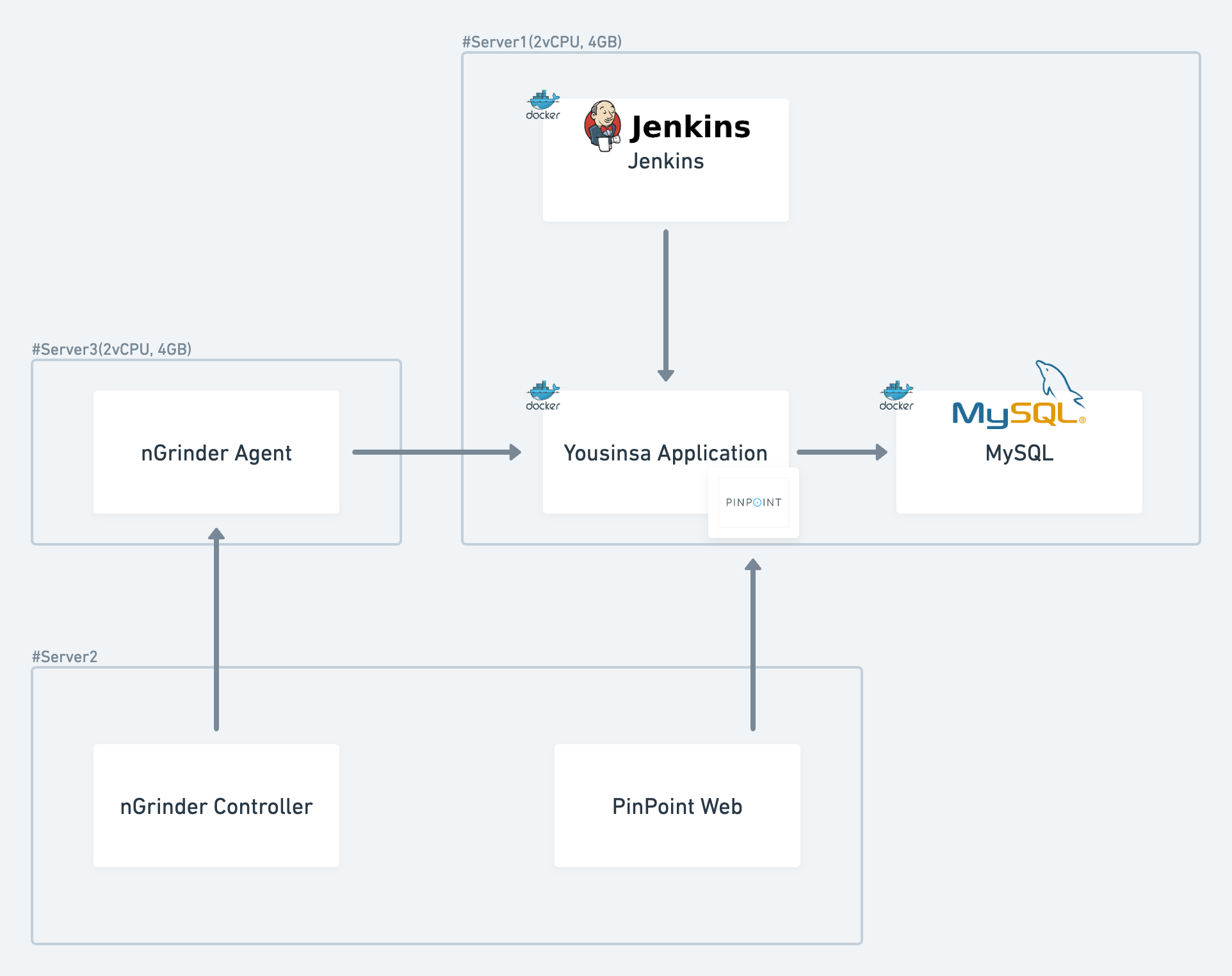Click the Pinpoint logo badge
Screen dimensions: 1232x976
754,502
